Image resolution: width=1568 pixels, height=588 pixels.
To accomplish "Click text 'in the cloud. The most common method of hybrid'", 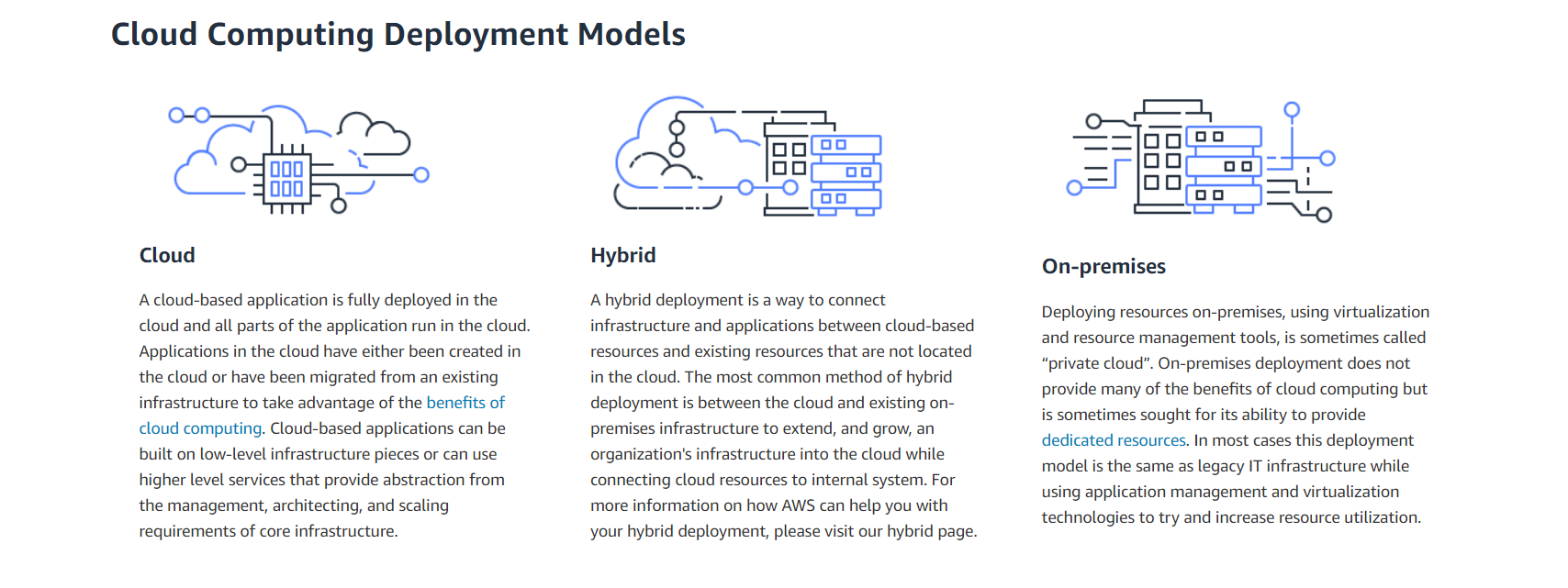I will coord(771,377).
